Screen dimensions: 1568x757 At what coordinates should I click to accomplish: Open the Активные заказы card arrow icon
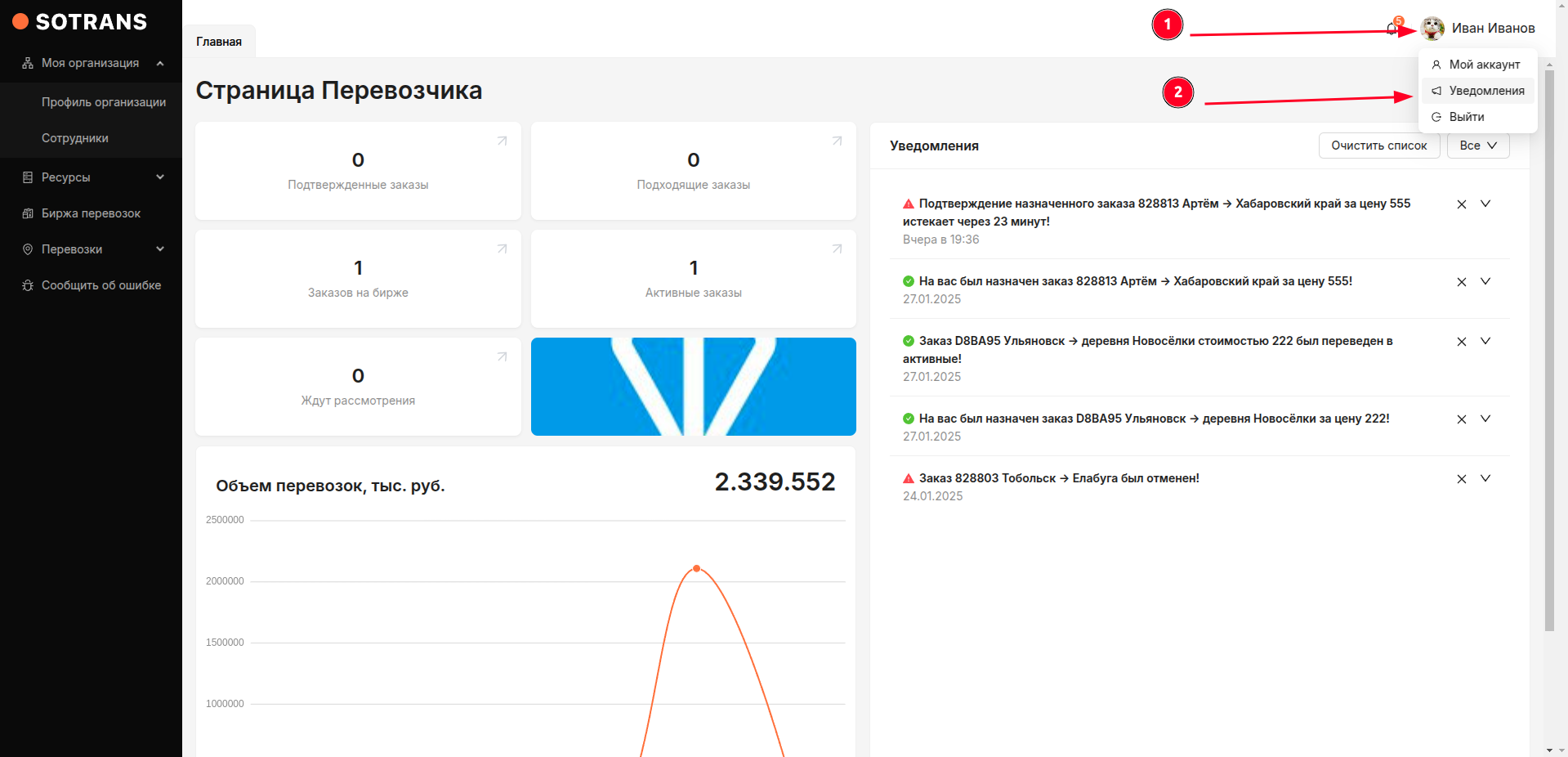click(x=837, y=249)
